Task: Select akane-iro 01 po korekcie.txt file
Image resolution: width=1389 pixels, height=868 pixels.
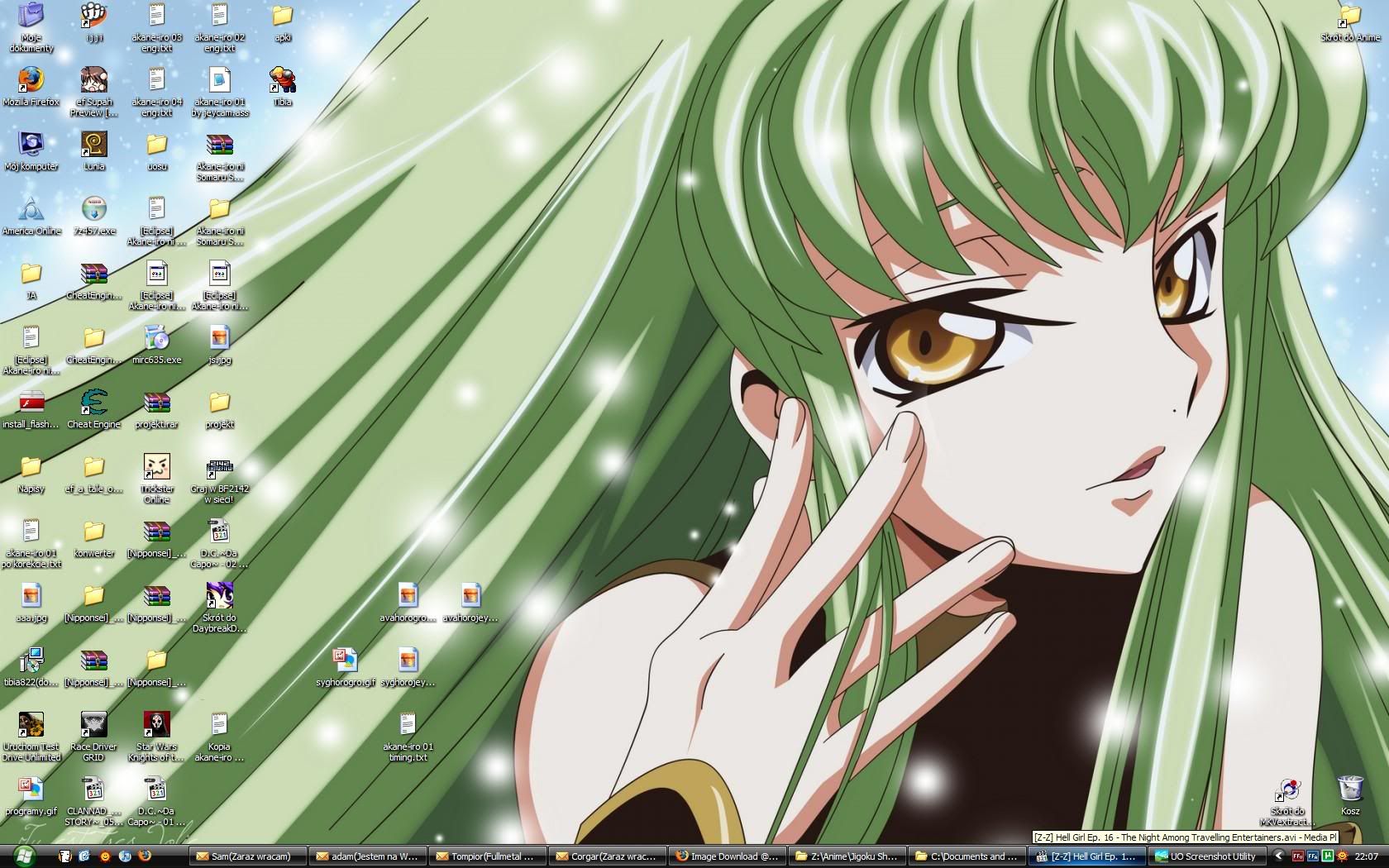Action: pos(31,542)
